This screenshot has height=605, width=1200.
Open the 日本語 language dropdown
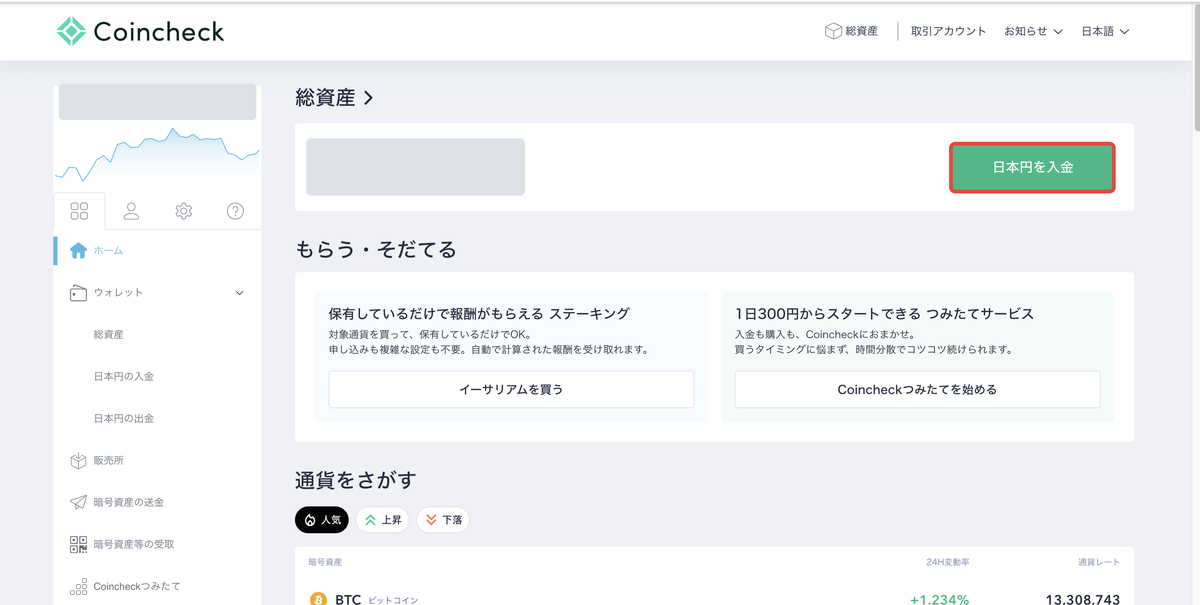1105,31
